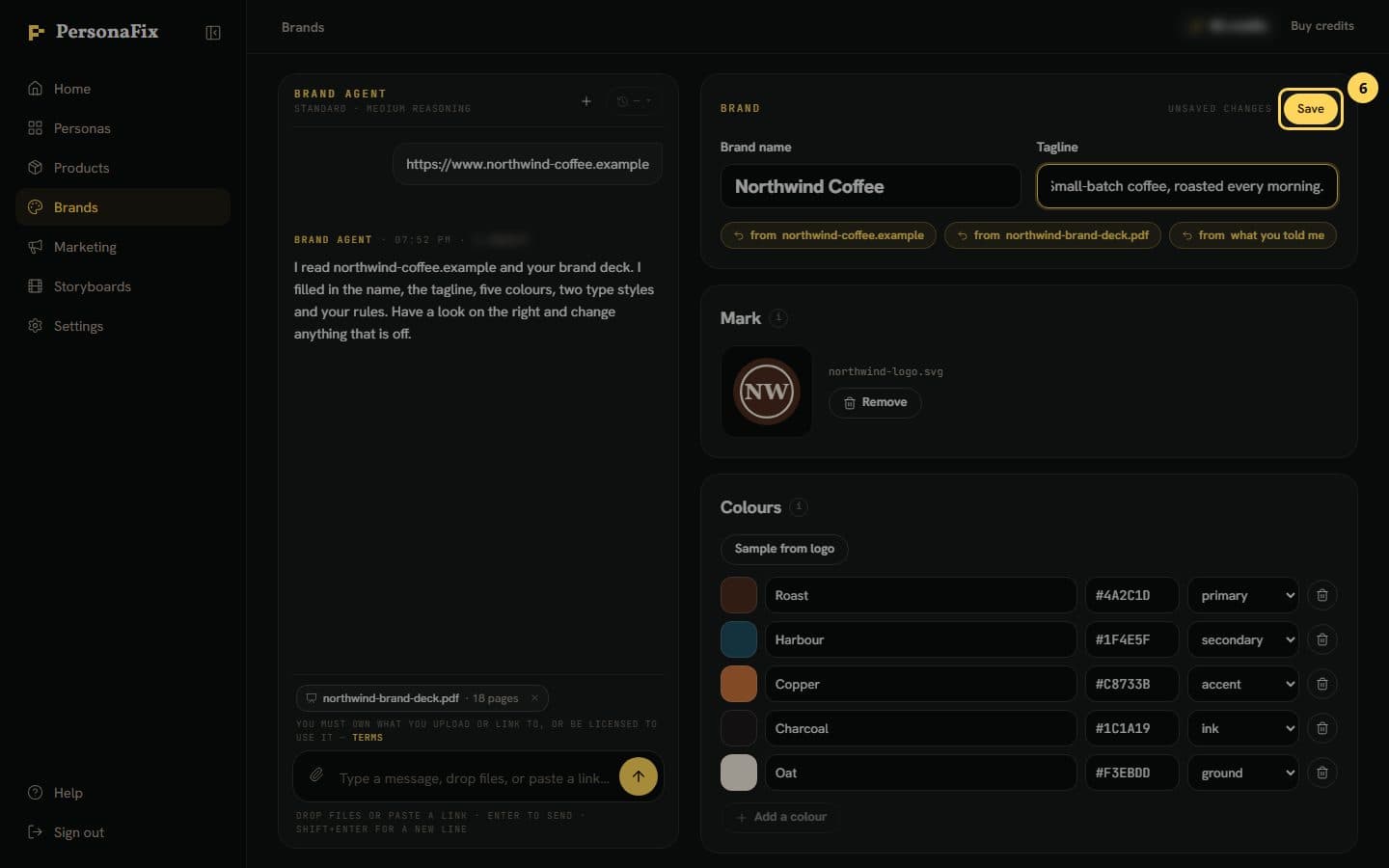Edit the Charcoal colour name
Screen dimensions: 1389x868
[920, 728]
